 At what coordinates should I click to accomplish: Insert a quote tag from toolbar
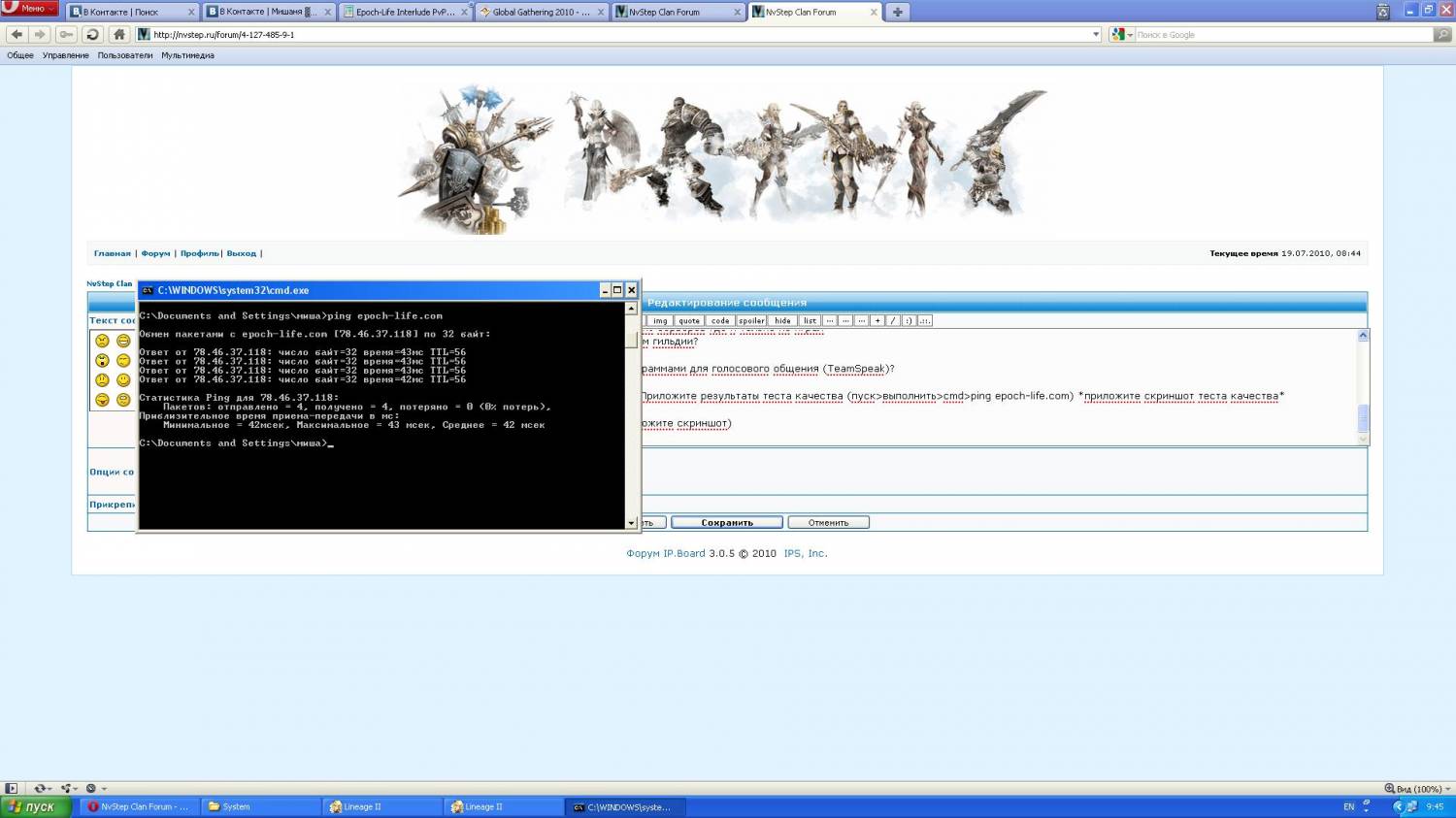point(689,320)
